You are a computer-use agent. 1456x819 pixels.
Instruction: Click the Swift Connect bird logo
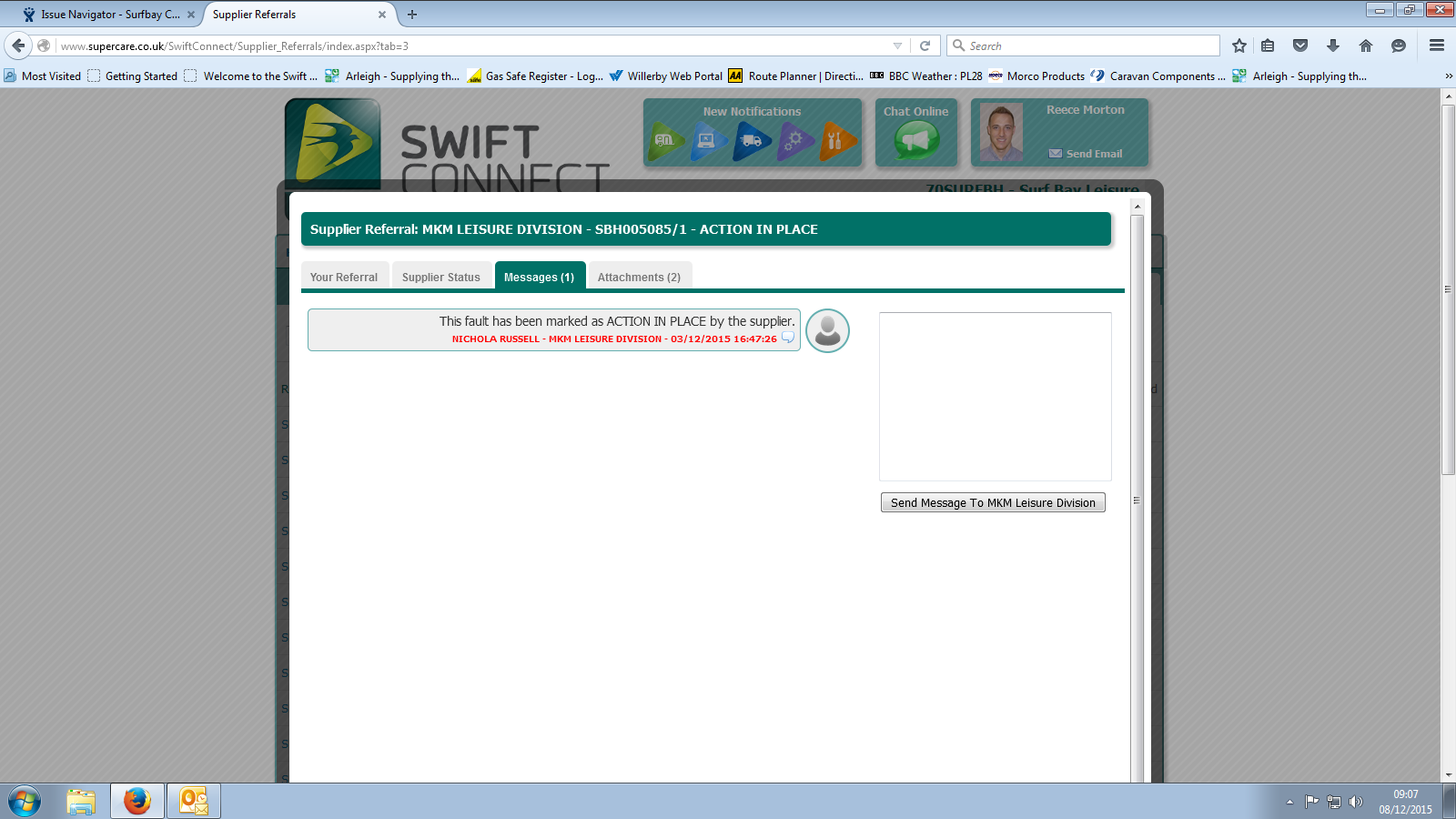click(333, 143)
